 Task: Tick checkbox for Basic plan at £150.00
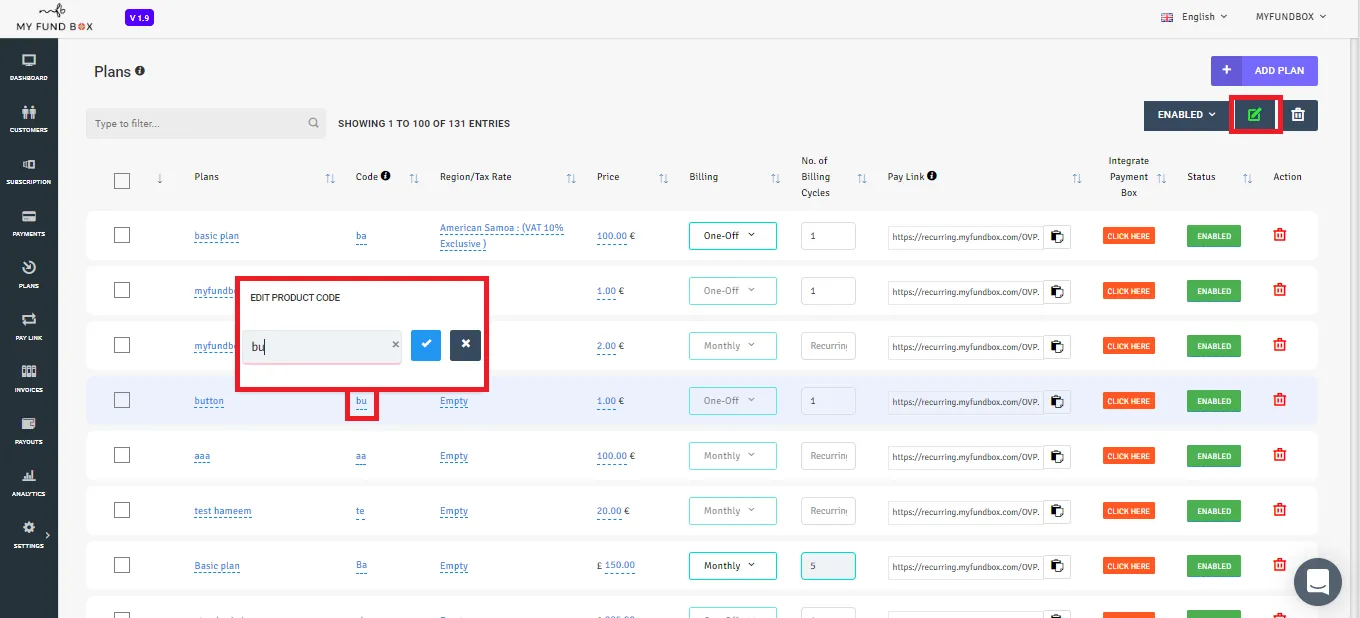pyautogui.click(x=122, y=565)
